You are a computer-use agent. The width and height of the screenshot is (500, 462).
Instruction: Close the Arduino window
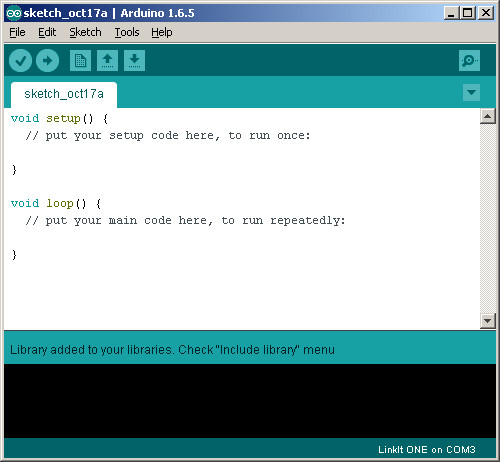click(486, 13)
